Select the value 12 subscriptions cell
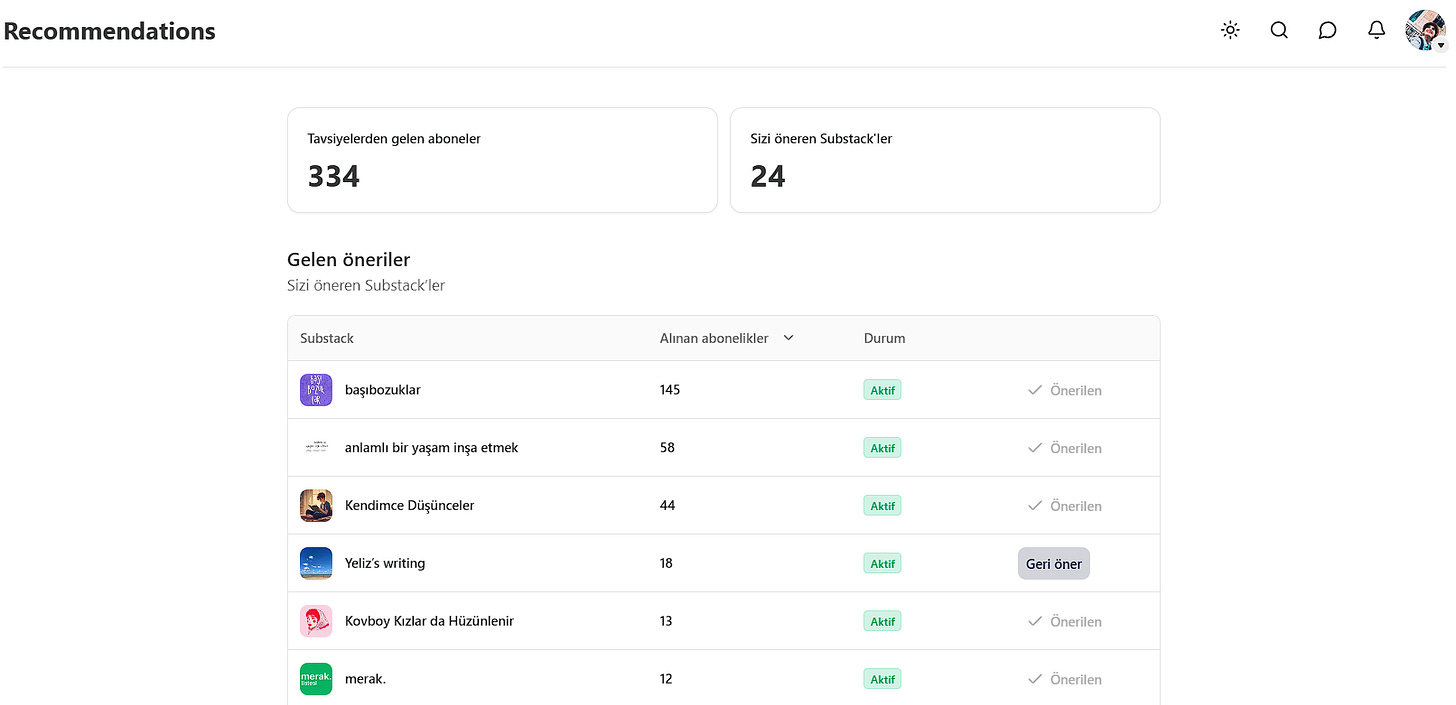1456x705 pixels. (x=666, y=679)
